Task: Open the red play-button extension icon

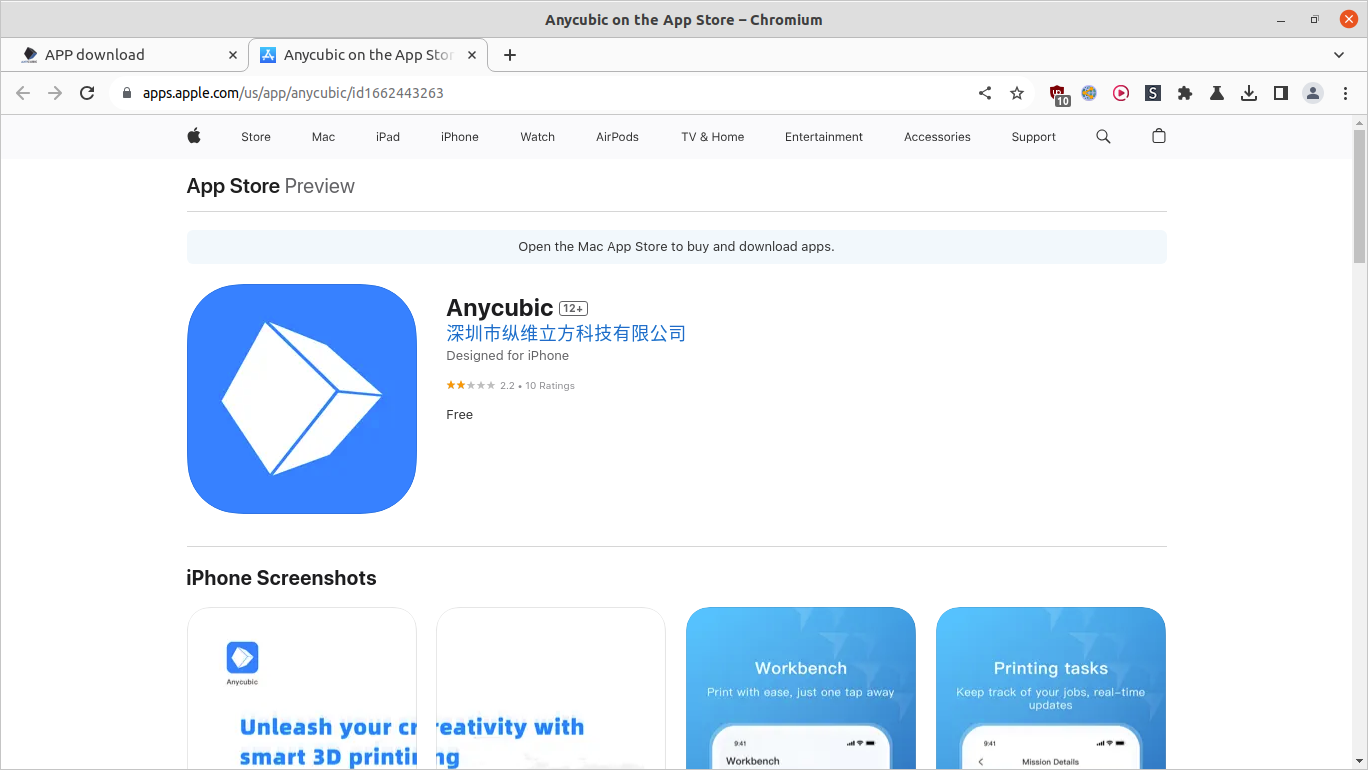Action: pos(1121,93)
